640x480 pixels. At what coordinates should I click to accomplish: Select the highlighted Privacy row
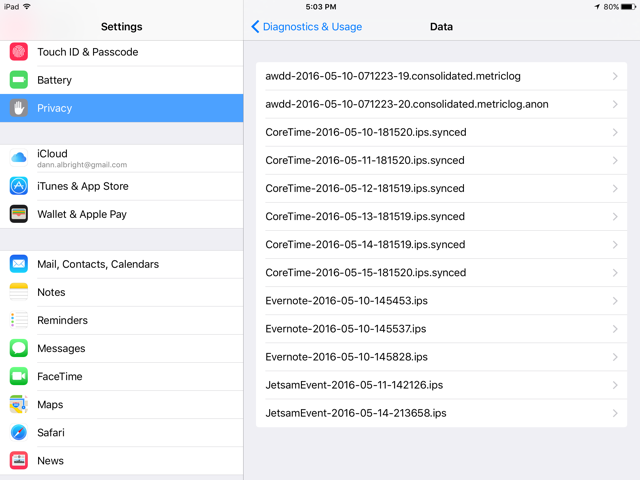coord(122,108)
